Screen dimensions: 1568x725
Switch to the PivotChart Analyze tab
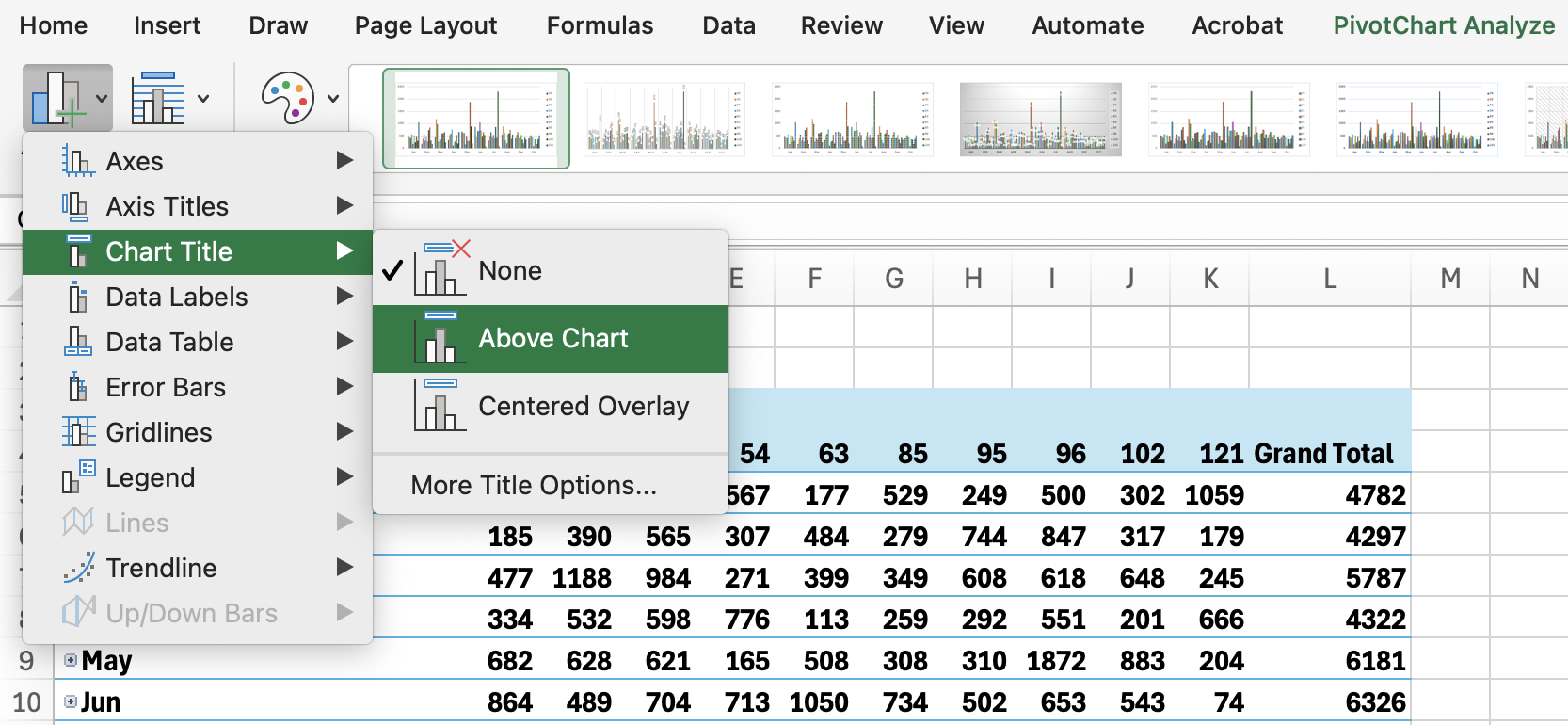1445,25
